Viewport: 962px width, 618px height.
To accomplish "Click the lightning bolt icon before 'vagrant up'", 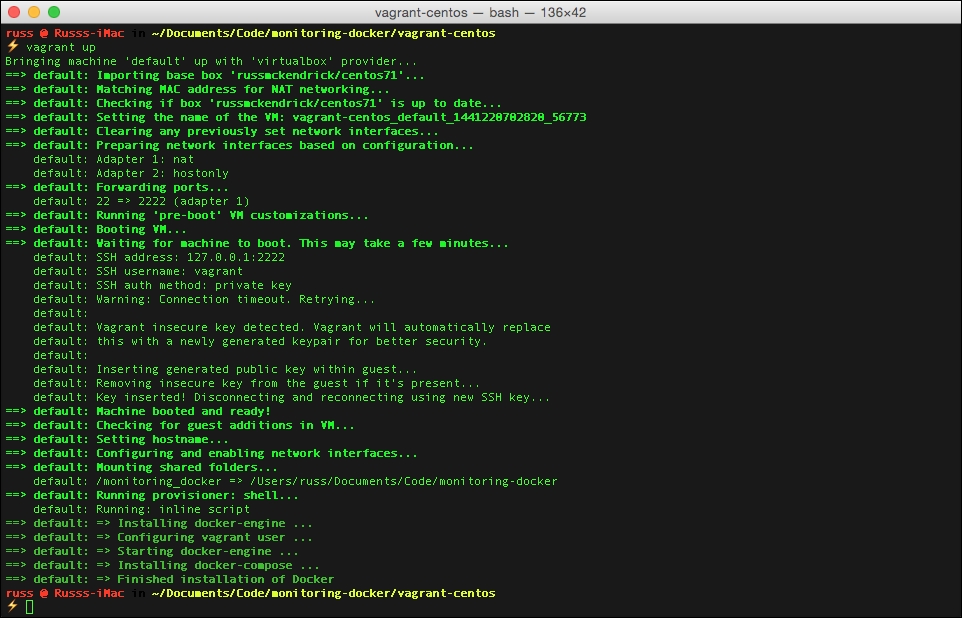I will pyautogui.click(x=12, y=47).
